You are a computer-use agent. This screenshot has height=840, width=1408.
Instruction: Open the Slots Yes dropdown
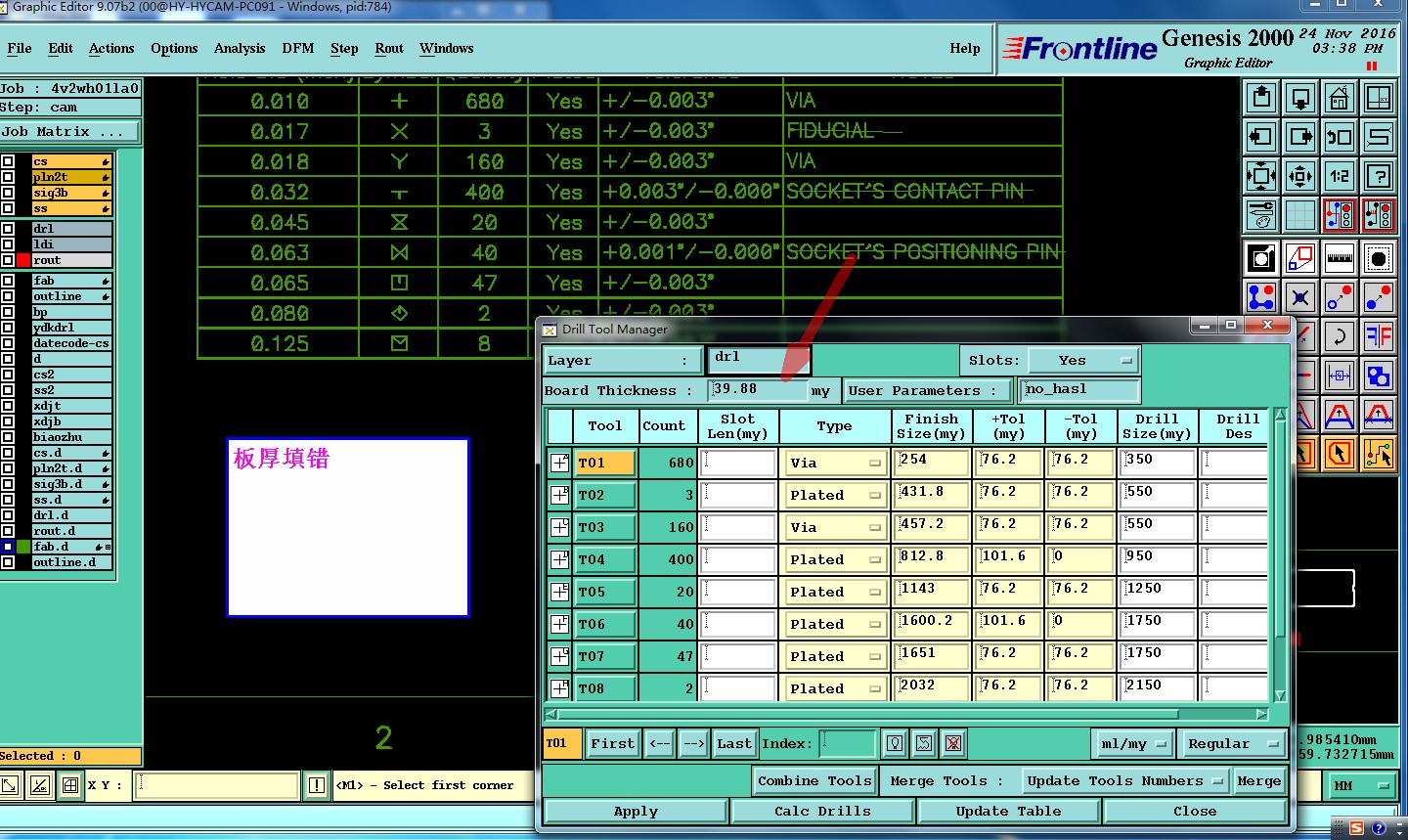[x=1084, y=361]
